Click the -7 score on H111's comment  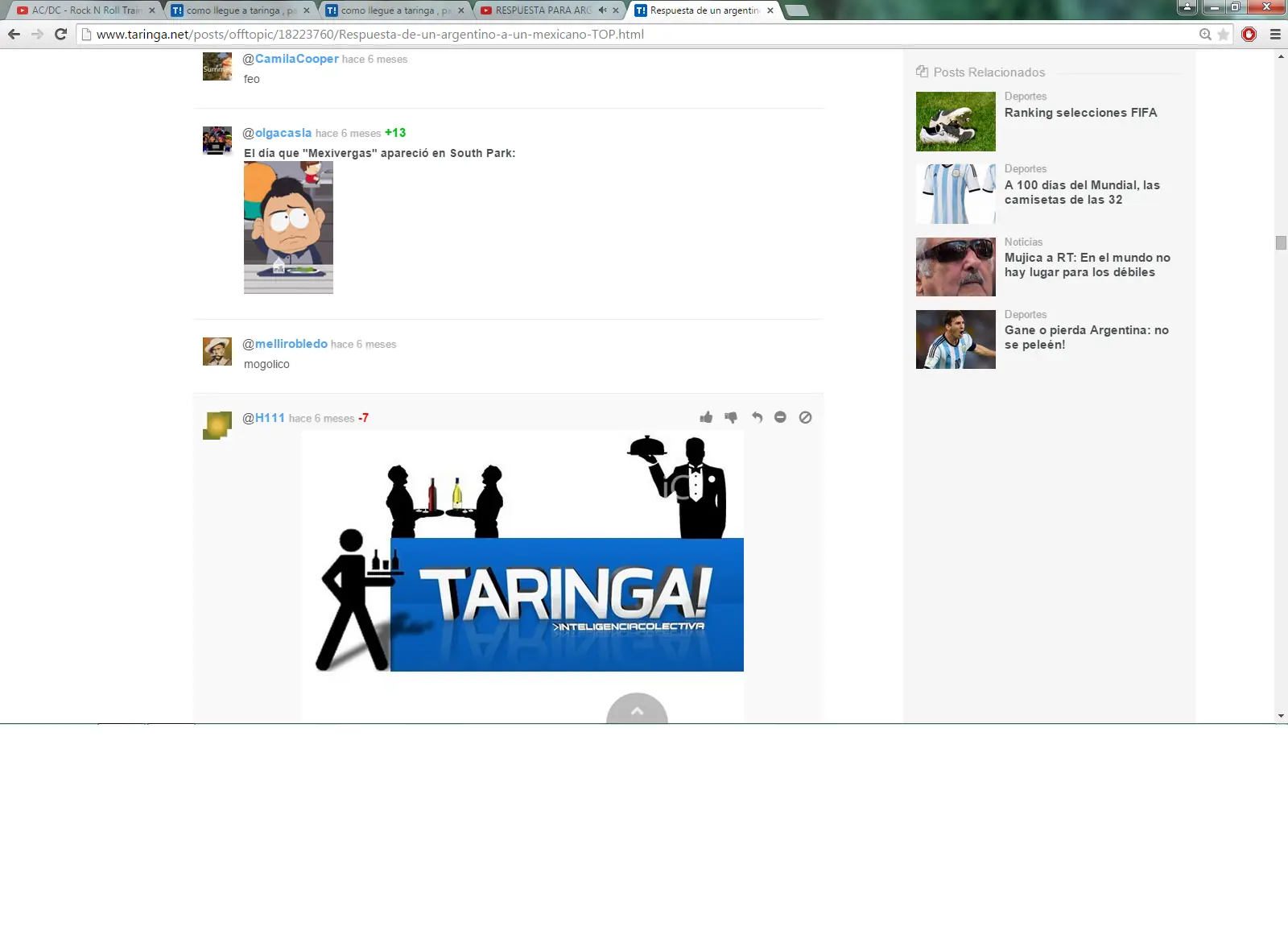363,418
